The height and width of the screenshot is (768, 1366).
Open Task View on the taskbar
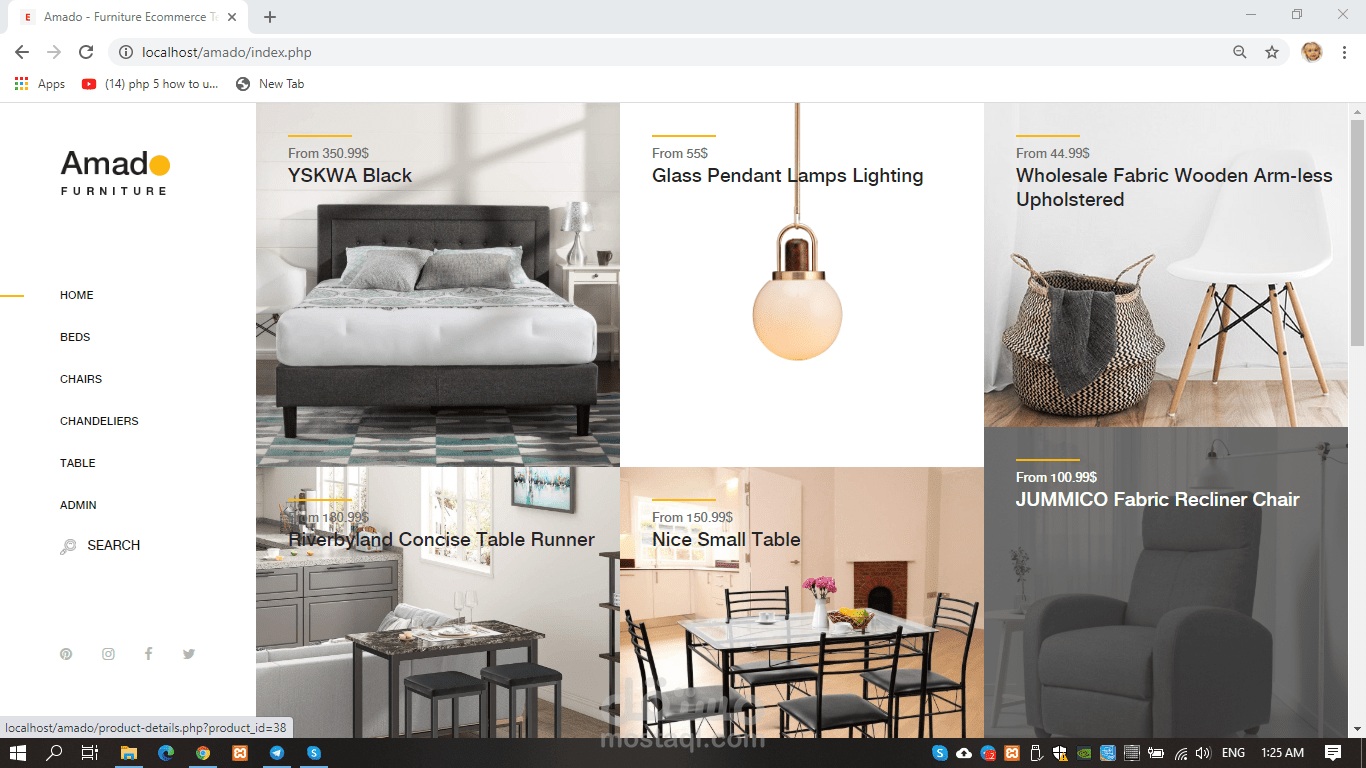point(90,753)
